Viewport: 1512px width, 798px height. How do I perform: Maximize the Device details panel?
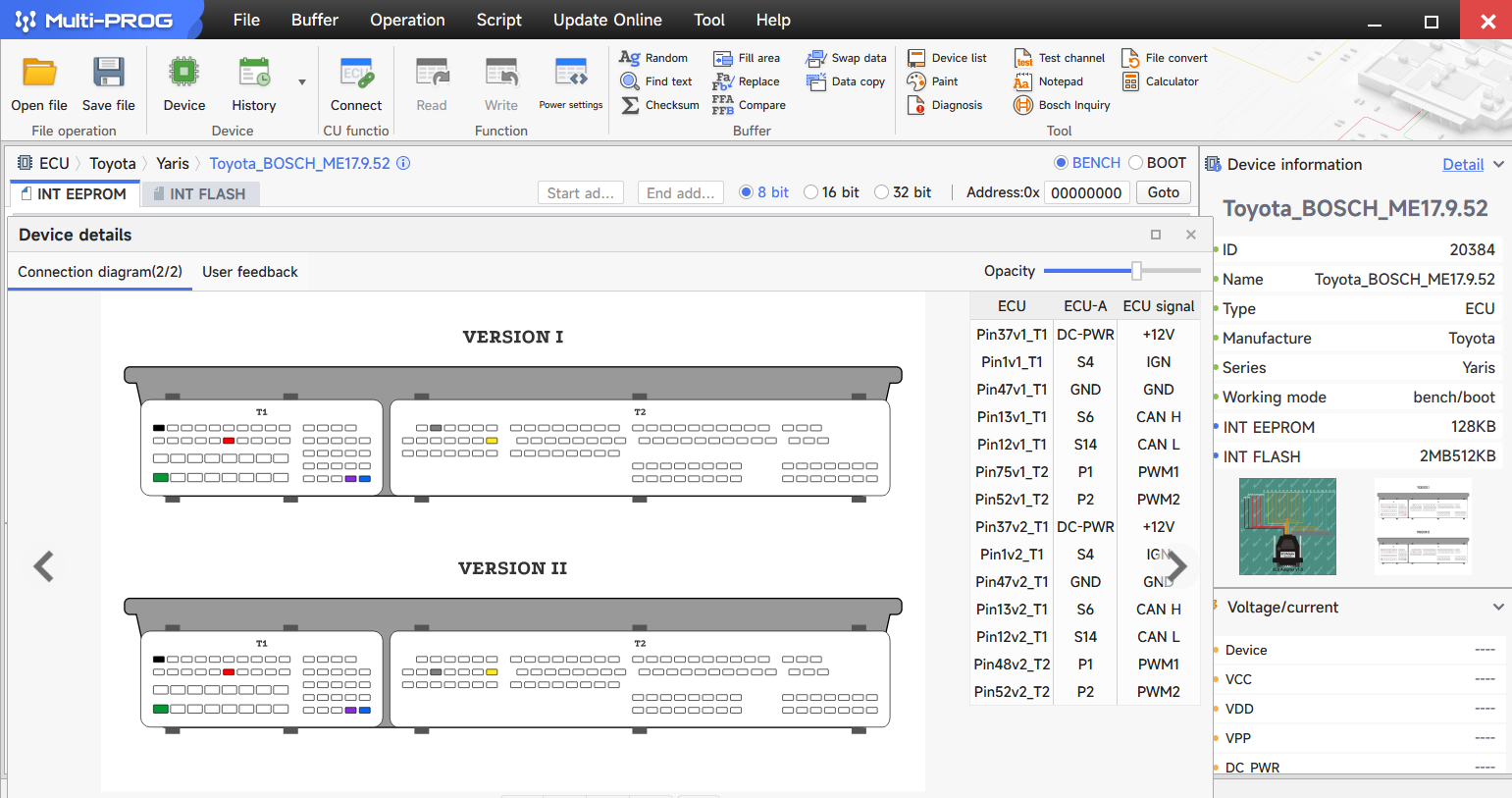(1156, 235)
